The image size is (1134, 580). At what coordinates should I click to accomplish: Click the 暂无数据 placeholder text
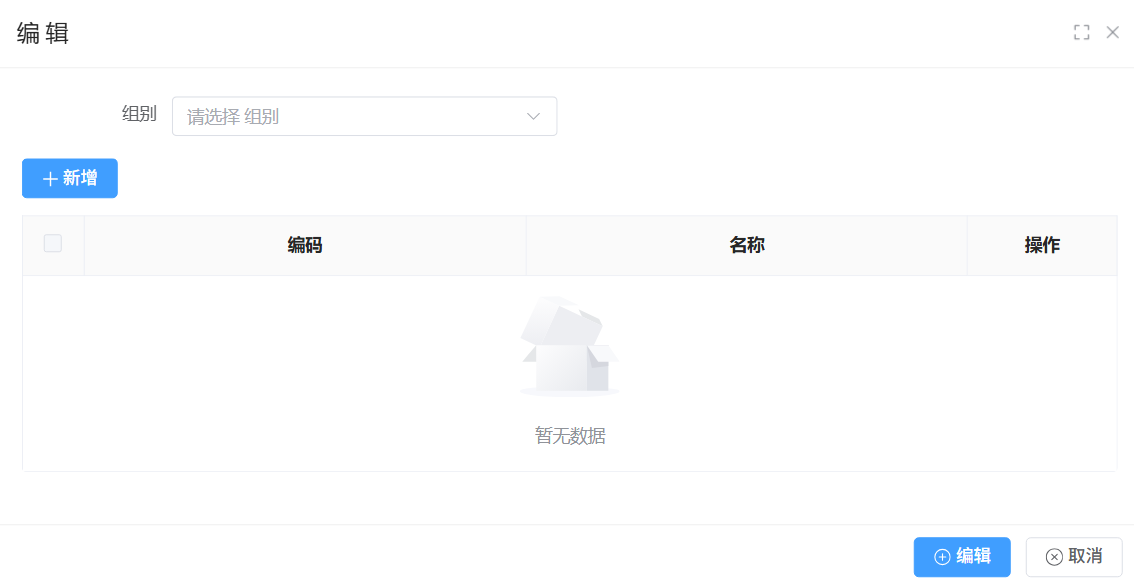(x=570, y=436)
